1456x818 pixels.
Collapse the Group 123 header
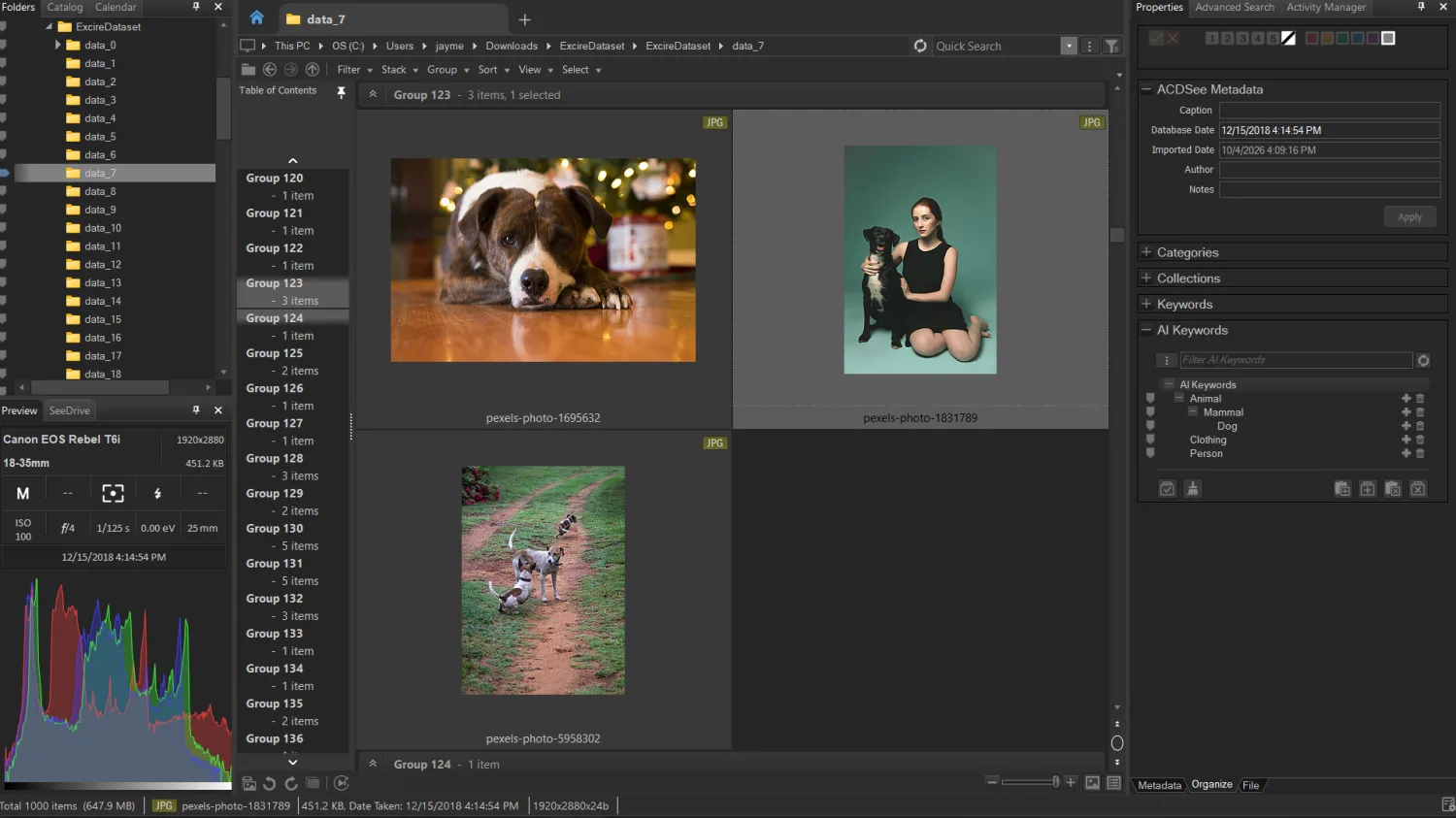[x=373, y=94]
